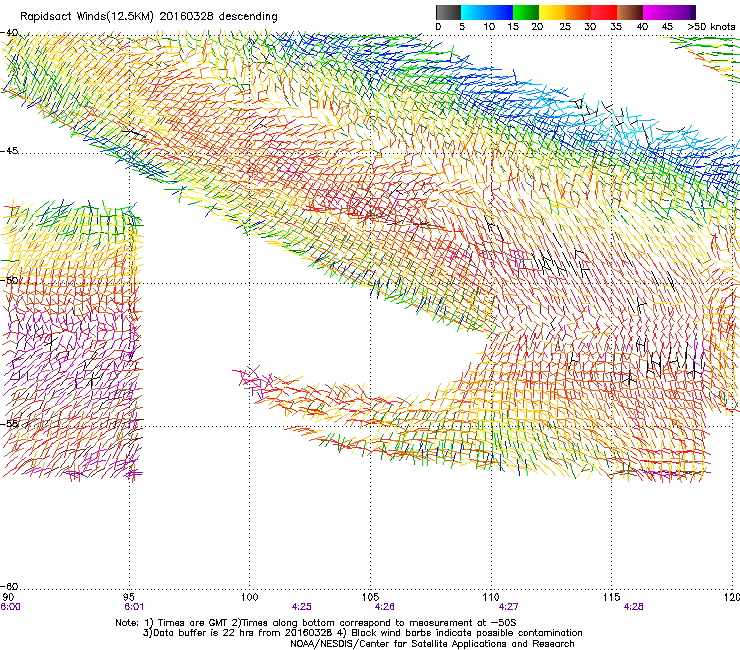Click the longitude axis label '90'
The image size is (740, 650).
pos(8,597)
